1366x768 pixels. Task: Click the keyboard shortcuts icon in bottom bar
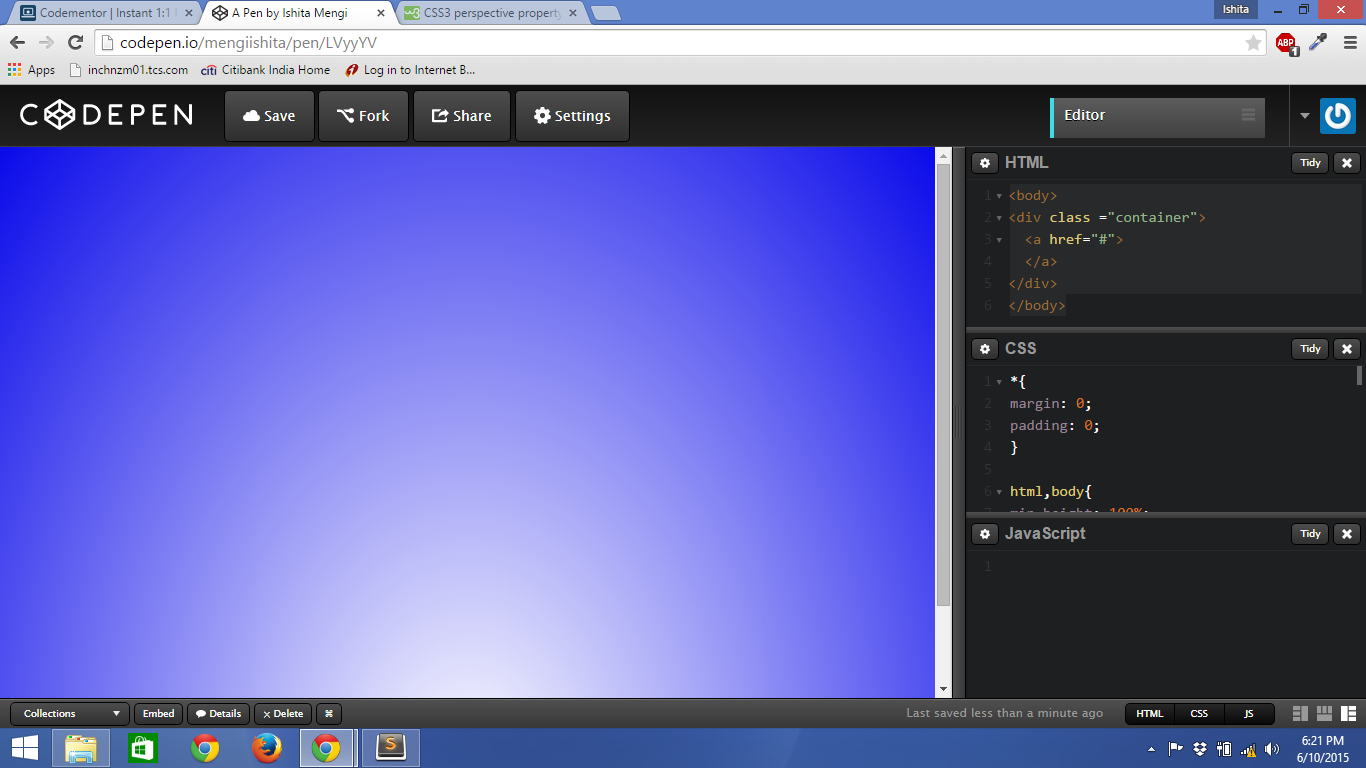point(329,713)
